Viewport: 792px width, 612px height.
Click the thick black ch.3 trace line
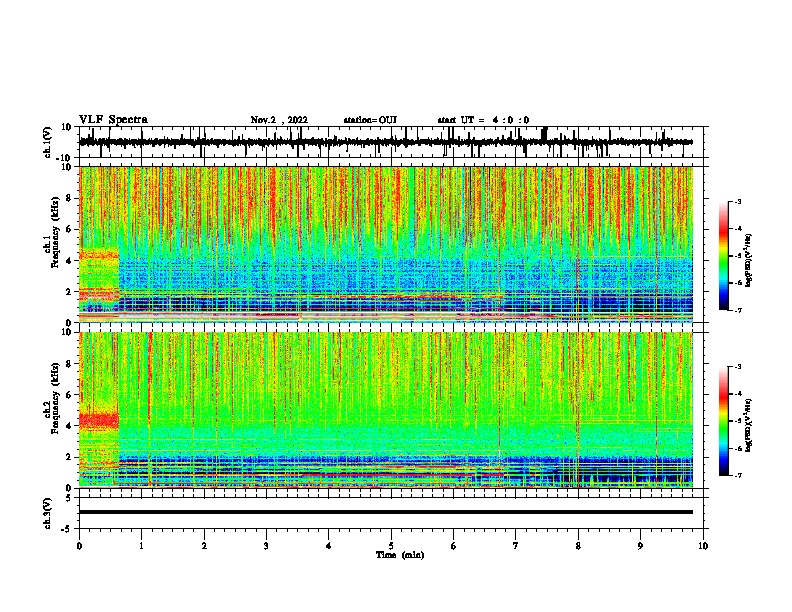point(386,512)
